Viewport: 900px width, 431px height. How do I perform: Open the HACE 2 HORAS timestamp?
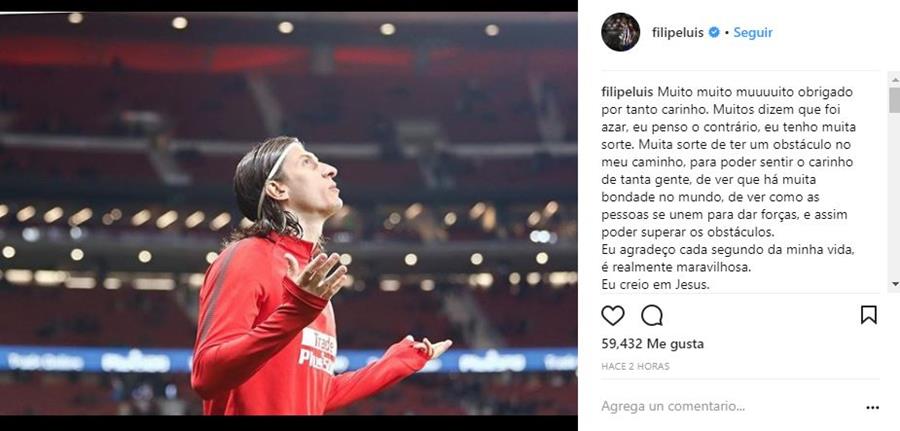click(x=635, y=366)
